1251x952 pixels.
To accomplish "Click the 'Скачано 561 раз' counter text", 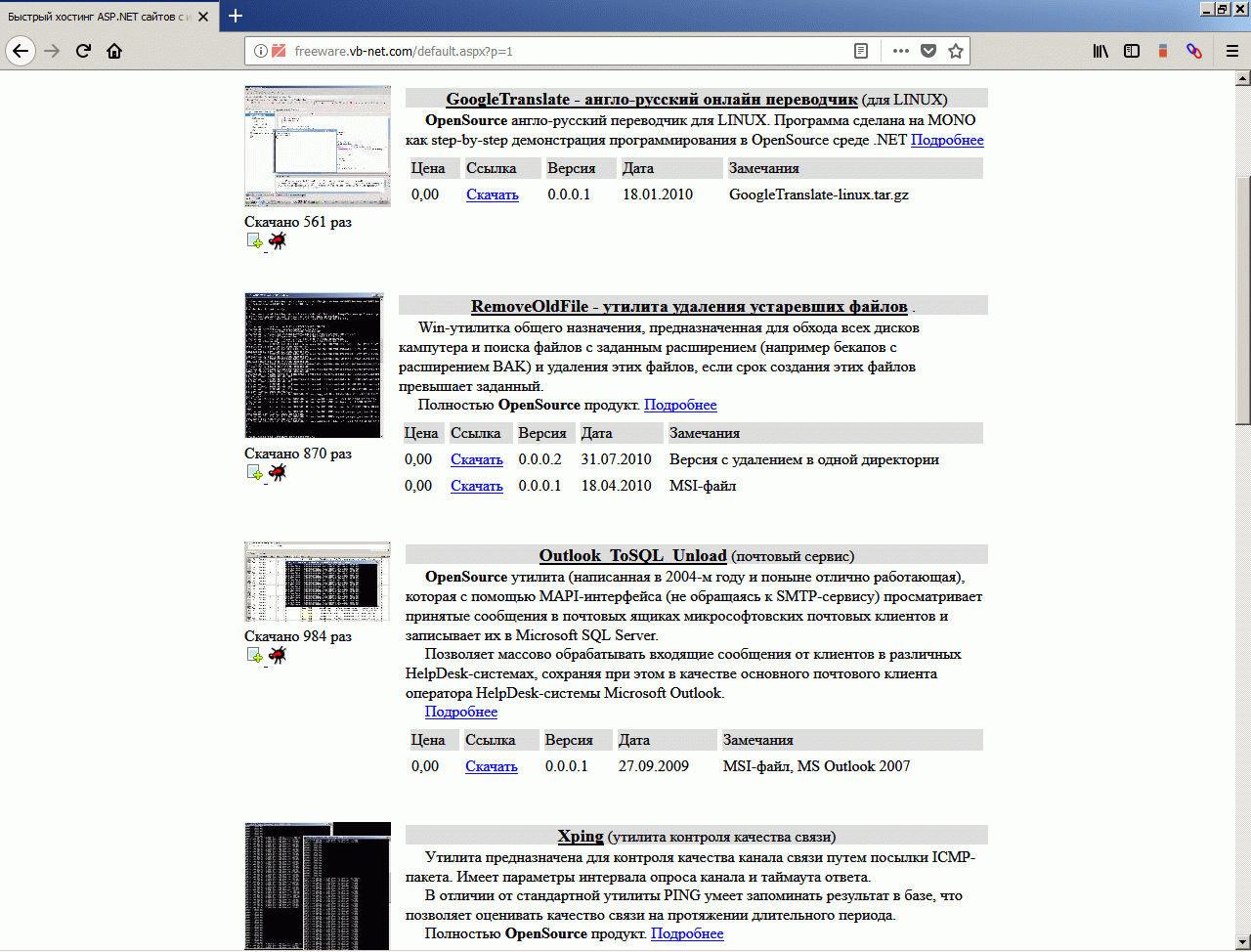I will (x=298, y=222).
